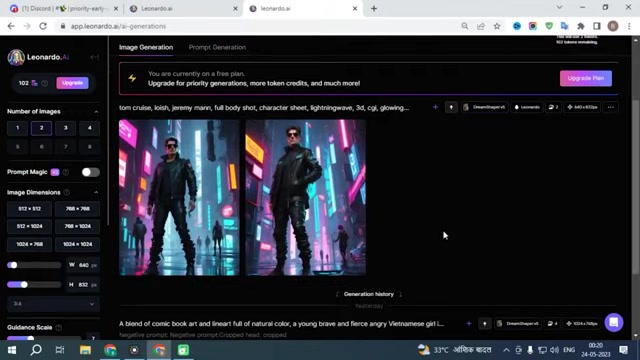Click the up arrow icon beside tom cruise prompt
This screenshot has height=360, width=640.
pyautogui.click(x=451, y=107)
